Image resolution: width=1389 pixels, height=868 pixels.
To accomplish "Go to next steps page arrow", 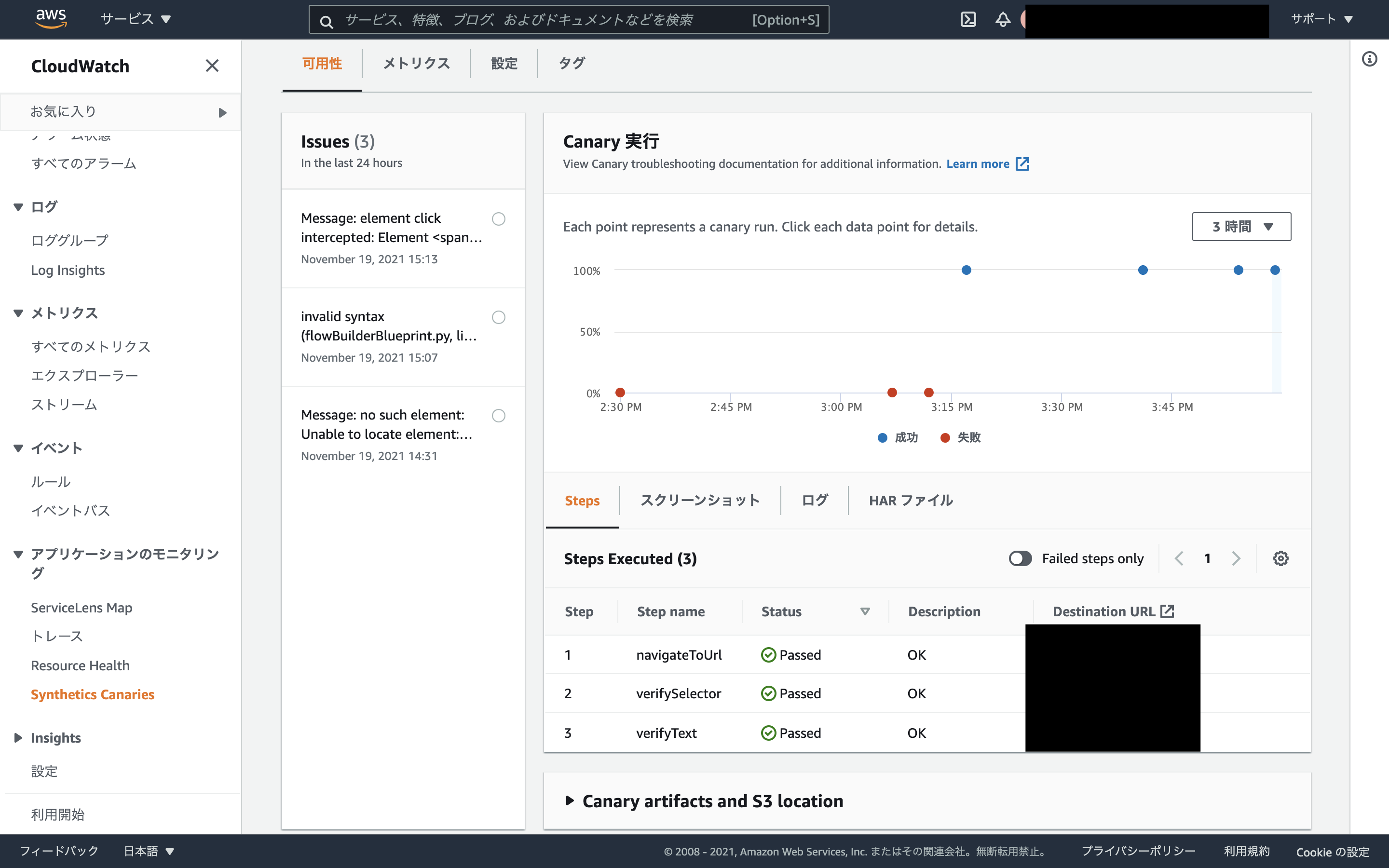I will coord(1236,558).
